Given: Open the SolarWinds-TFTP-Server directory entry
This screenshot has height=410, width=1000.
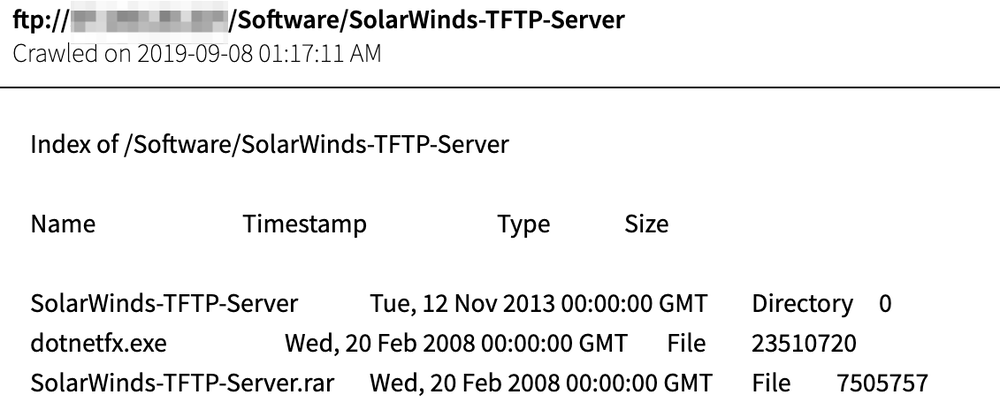Looking at the screenshot, I should (164, 304).
